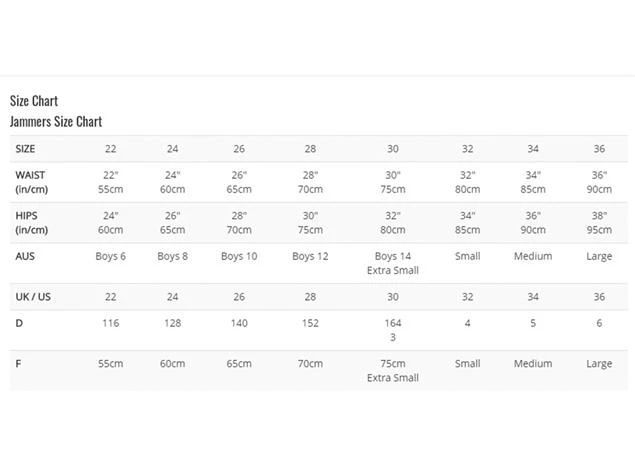Click the SIZE row header

25,148
